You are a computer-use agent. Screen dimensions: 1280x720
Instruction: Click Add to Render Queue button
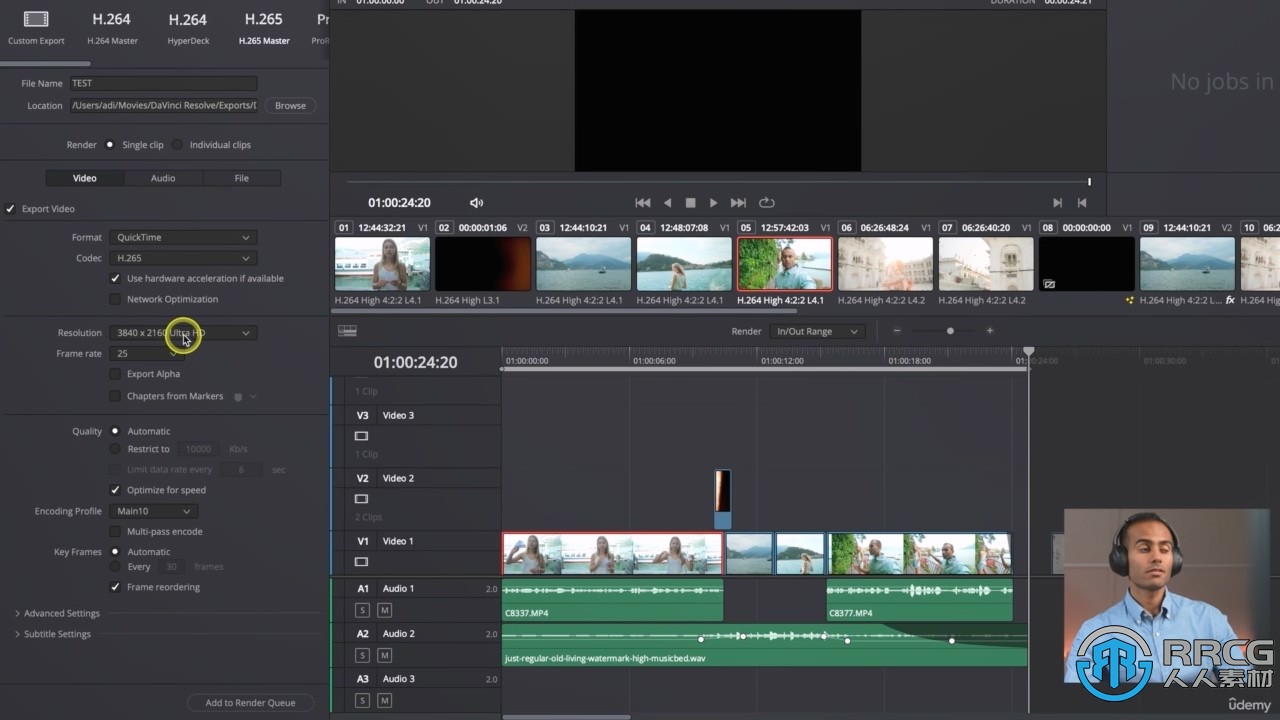250,703
